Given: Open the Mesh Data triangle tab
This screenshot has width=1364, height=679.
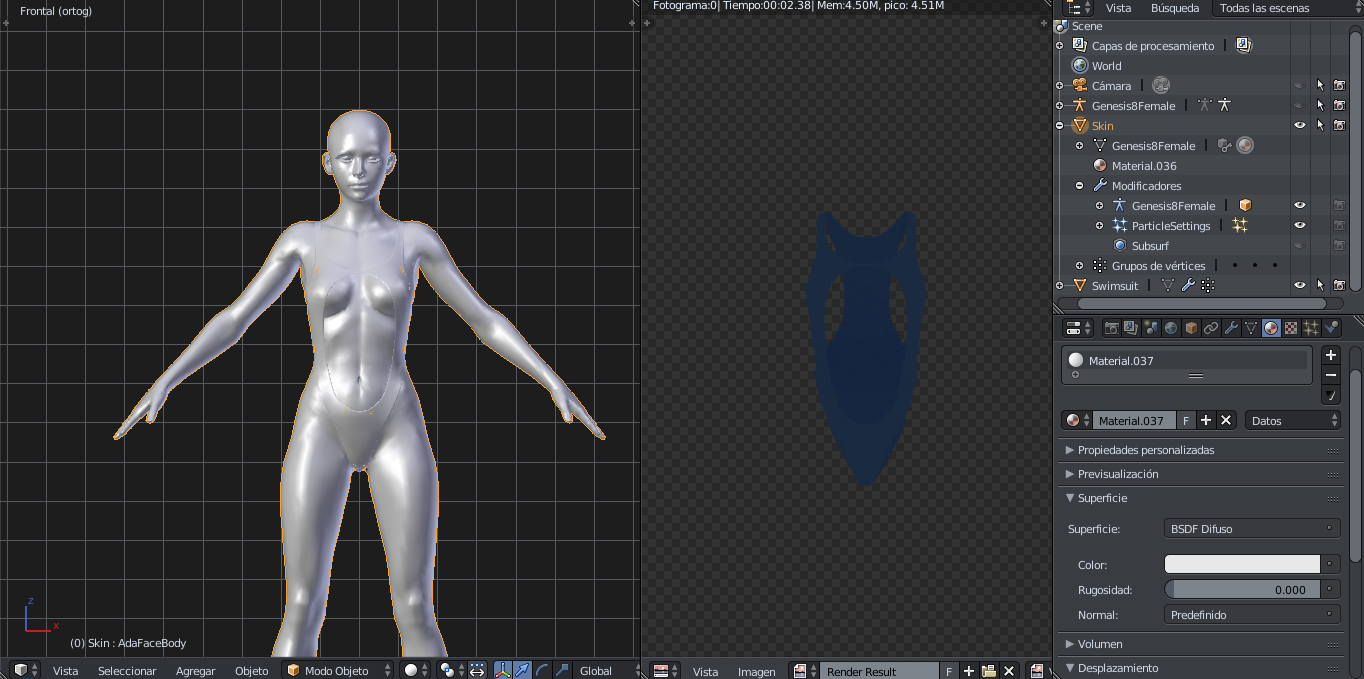Looking at the screenshot, I should (x=1251, y=328).
